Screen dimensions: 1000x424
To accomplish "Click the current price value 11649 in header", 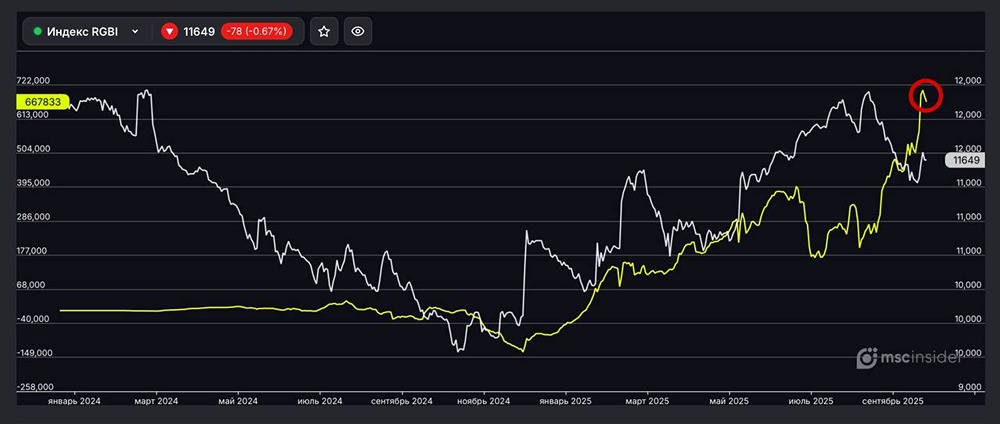I will coord(200,31).
